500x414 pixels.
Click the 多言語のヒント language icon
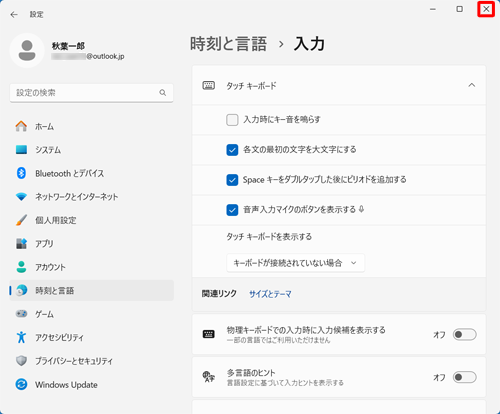coord(209,377)
